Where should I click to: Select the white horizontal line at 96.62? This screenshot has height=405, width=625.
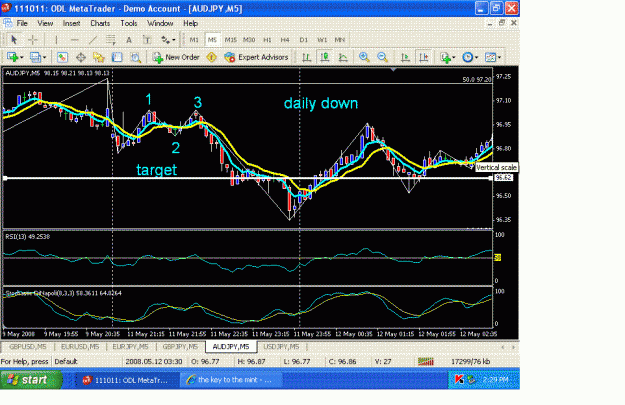(247, 178)
